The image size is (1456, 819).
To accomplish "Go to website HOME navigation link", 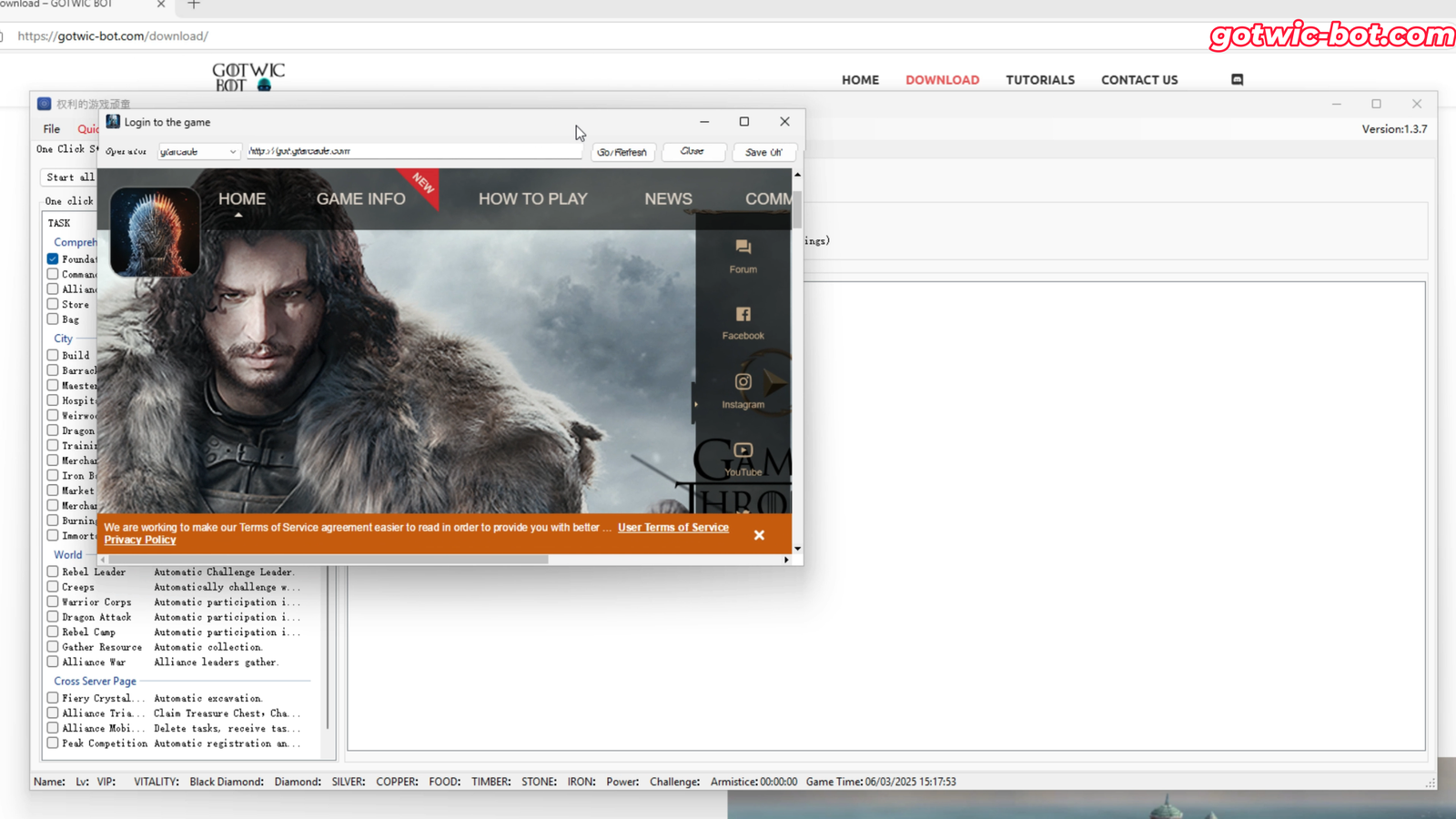I will [x=860, y=80].
